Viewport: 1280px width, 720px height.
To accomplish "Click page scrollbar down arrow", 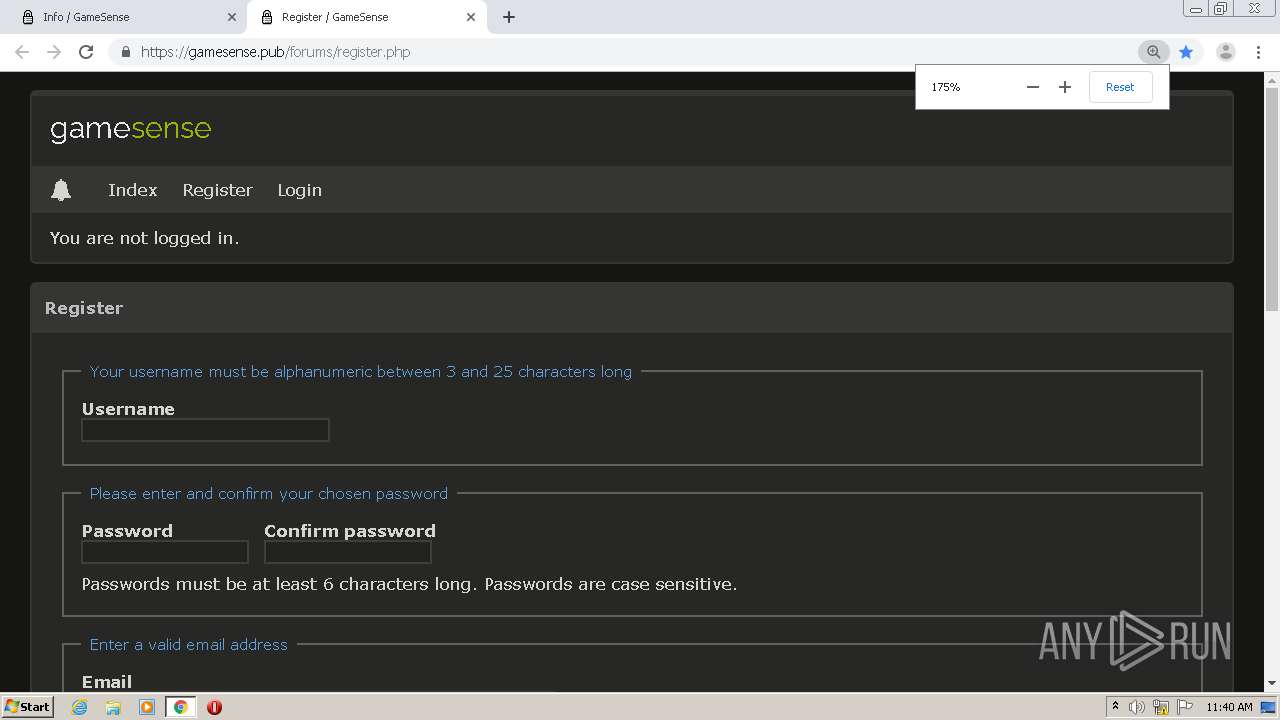I will [1272, 683].
